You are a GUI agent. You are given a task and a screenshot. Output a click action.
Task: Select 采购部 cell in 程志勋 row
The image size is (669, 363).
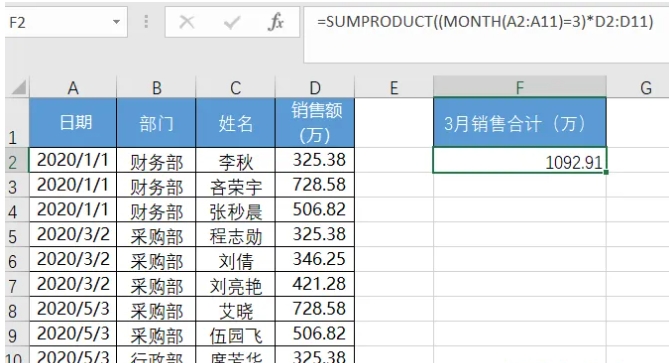pyautogui.click(x=156, y=235)
